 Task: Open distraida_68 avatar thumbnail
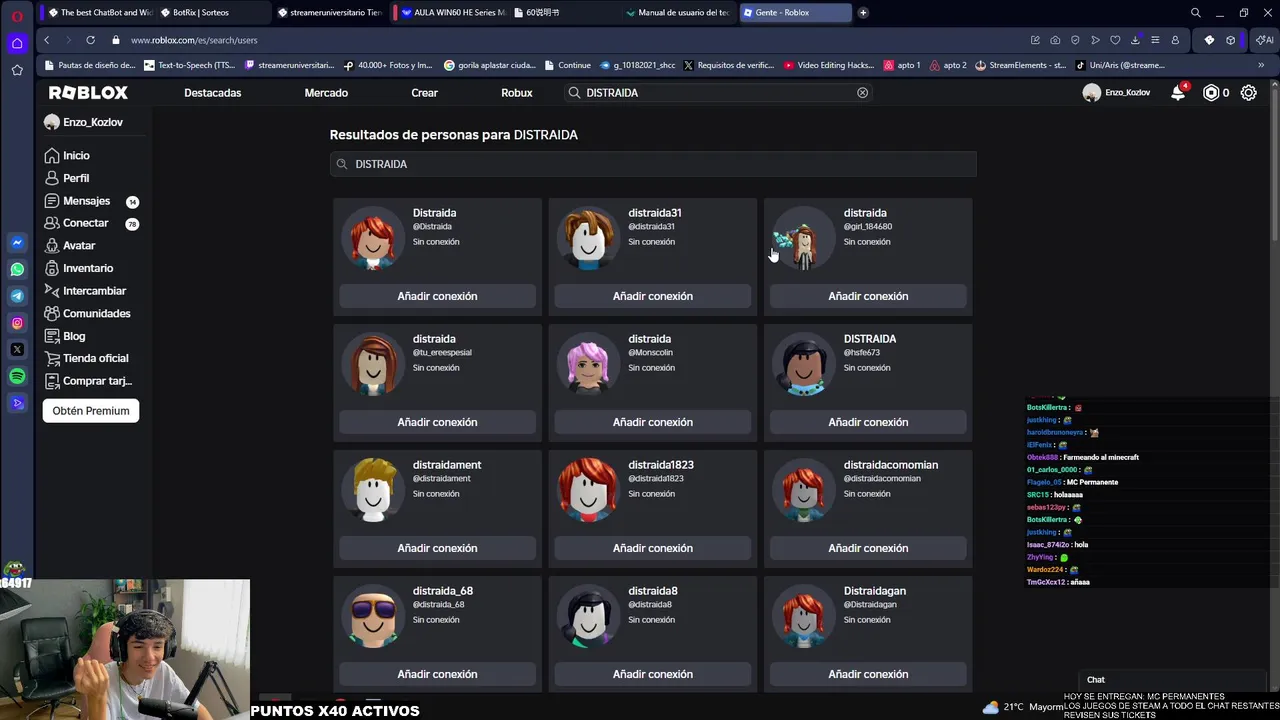[x=373, y=616]
